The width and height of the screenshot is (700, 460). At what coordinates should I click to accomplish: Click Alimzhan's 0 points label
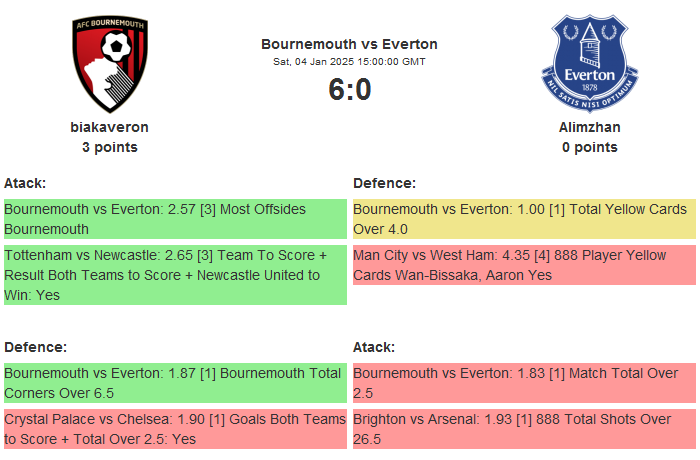tap(589, 147)
